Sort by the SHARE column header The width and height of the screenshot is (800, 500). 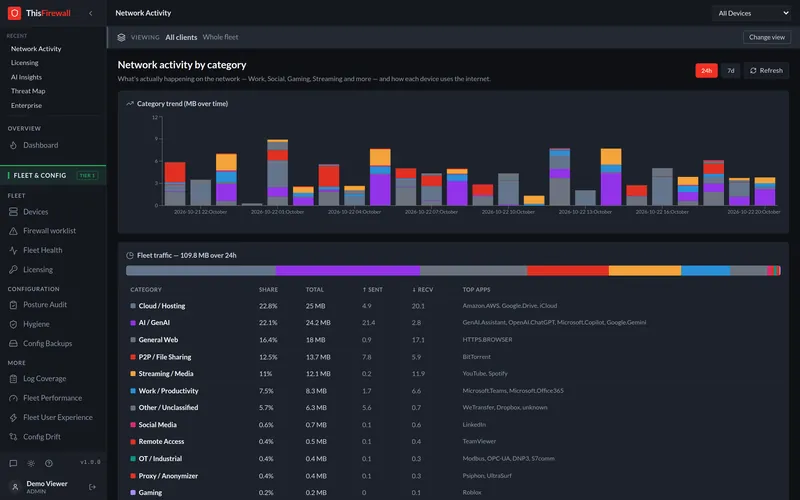pos(268,289)
